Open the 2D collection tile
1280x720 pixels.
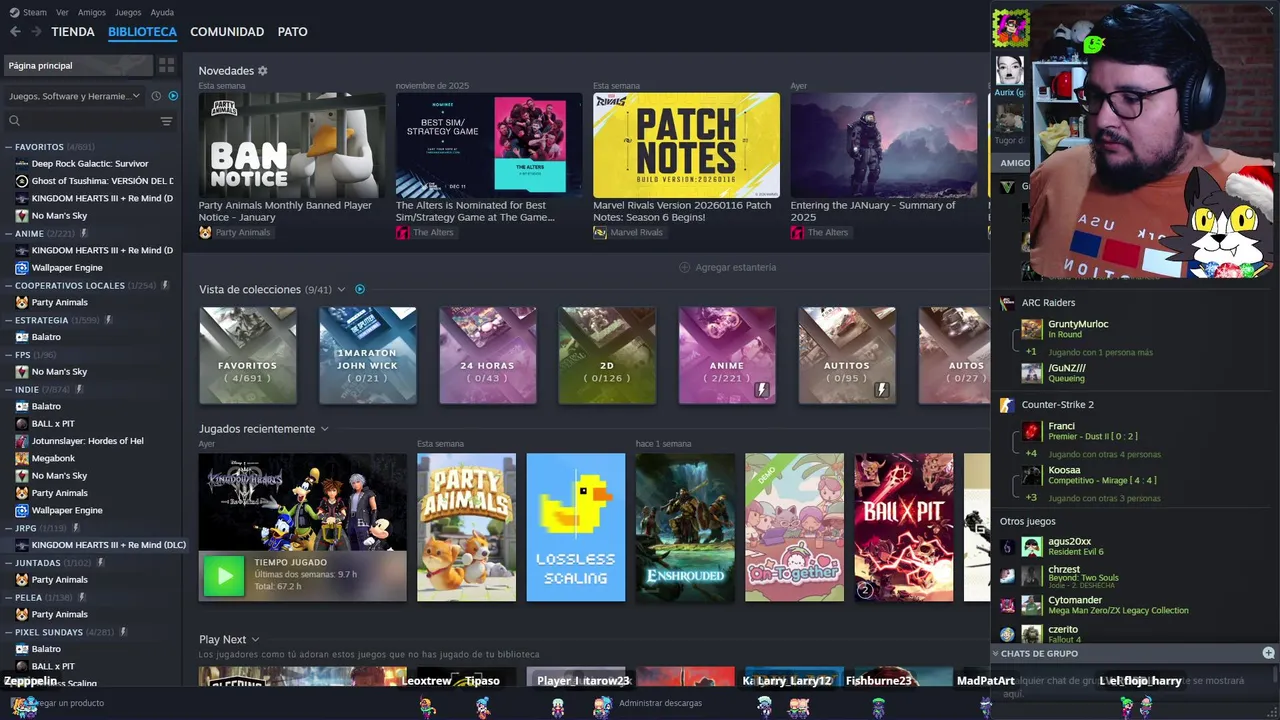point(607,355)
